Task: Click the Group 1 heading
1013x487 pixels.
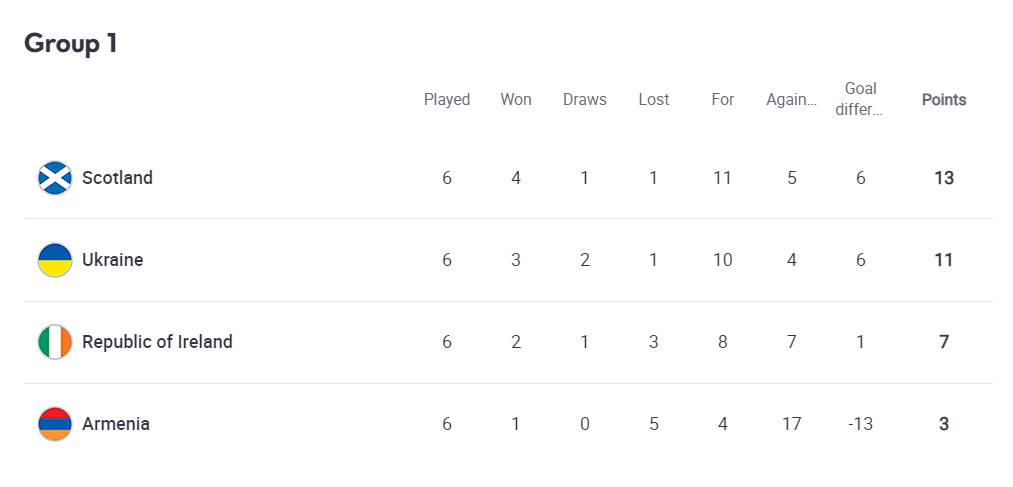Action: point(71,44)
